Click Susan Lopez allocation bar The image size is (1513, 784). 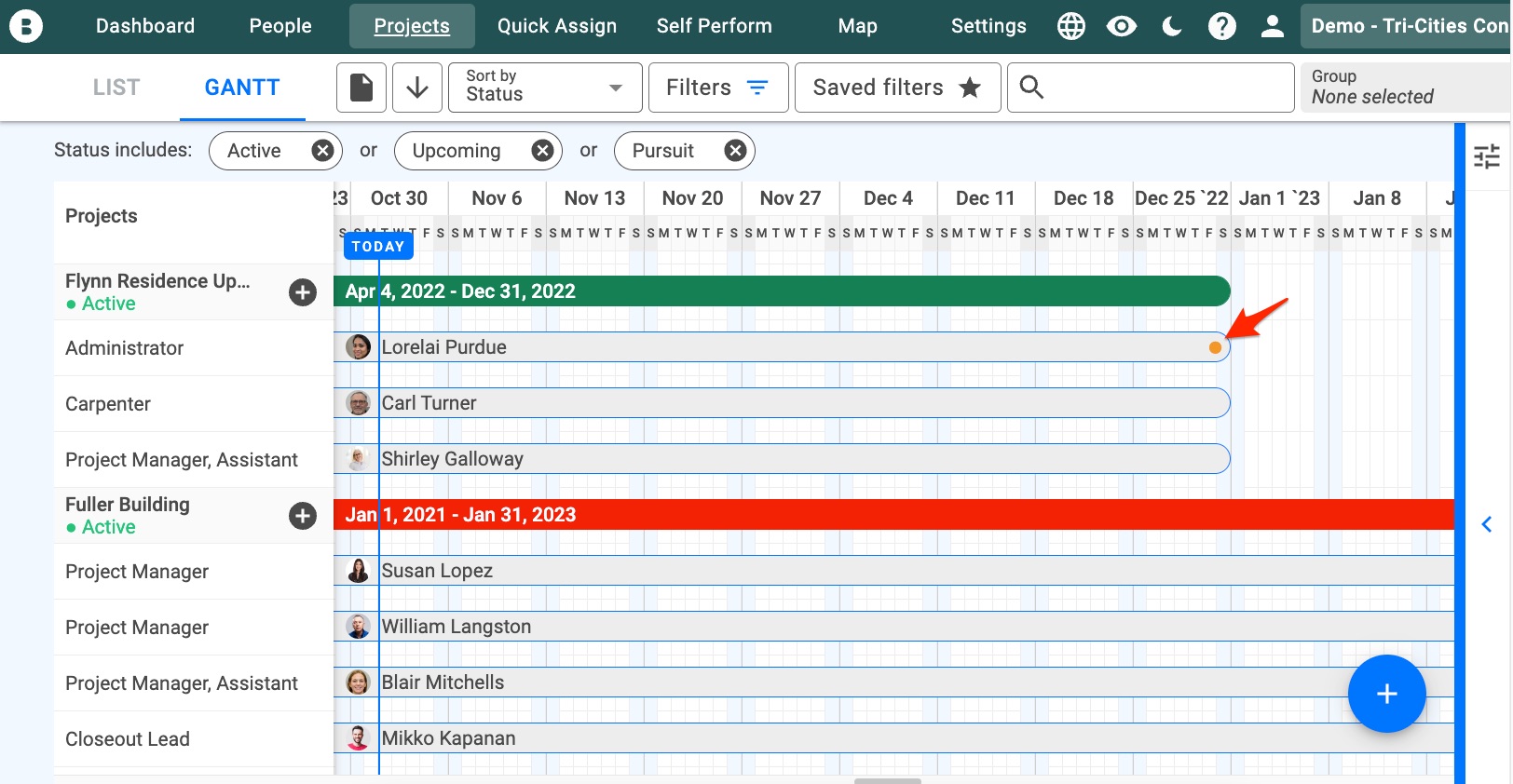click(x=894, y=571)
